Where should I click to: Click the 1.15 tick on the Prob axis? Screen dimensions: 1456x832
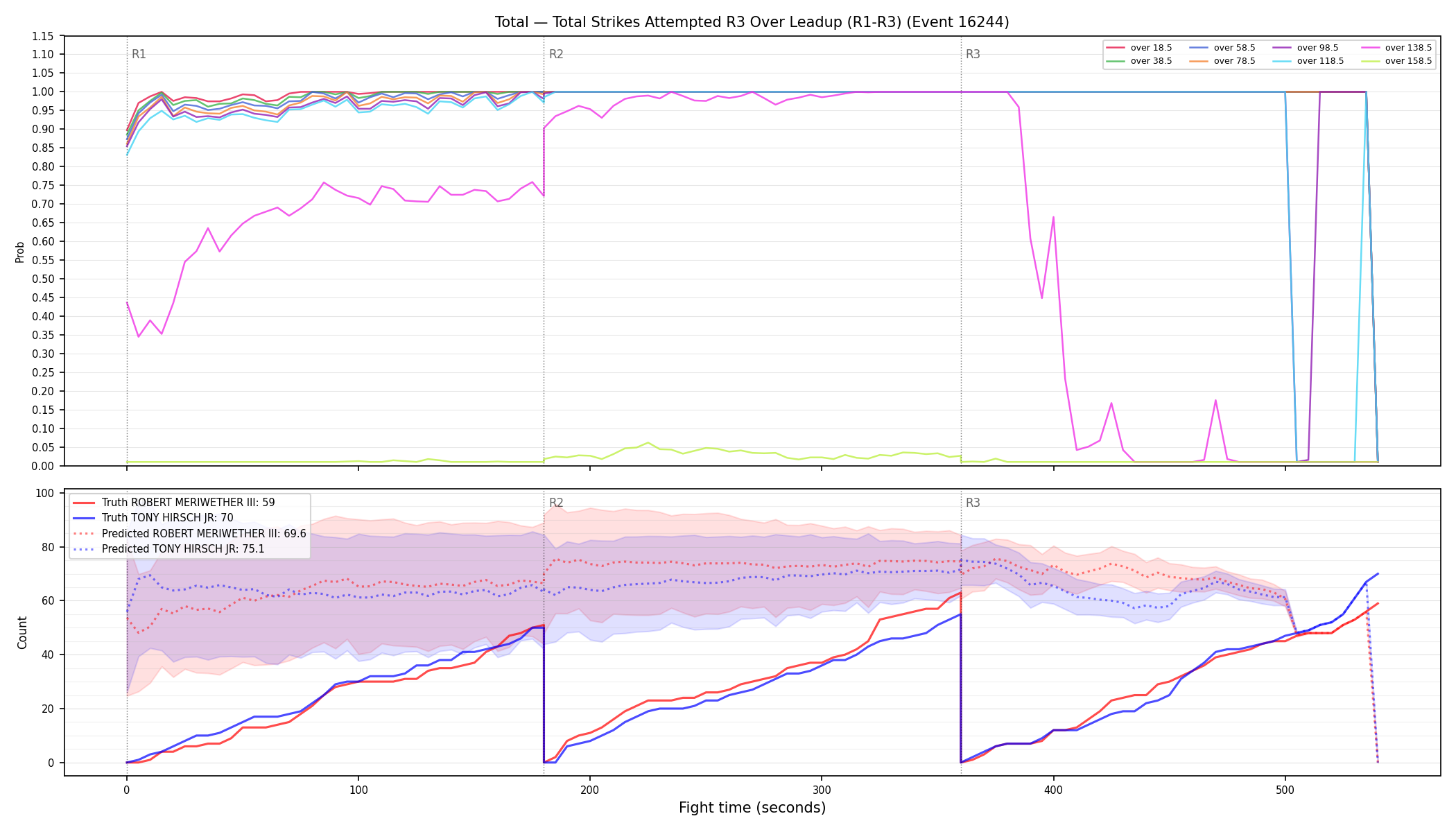click(x=43, y=36)
